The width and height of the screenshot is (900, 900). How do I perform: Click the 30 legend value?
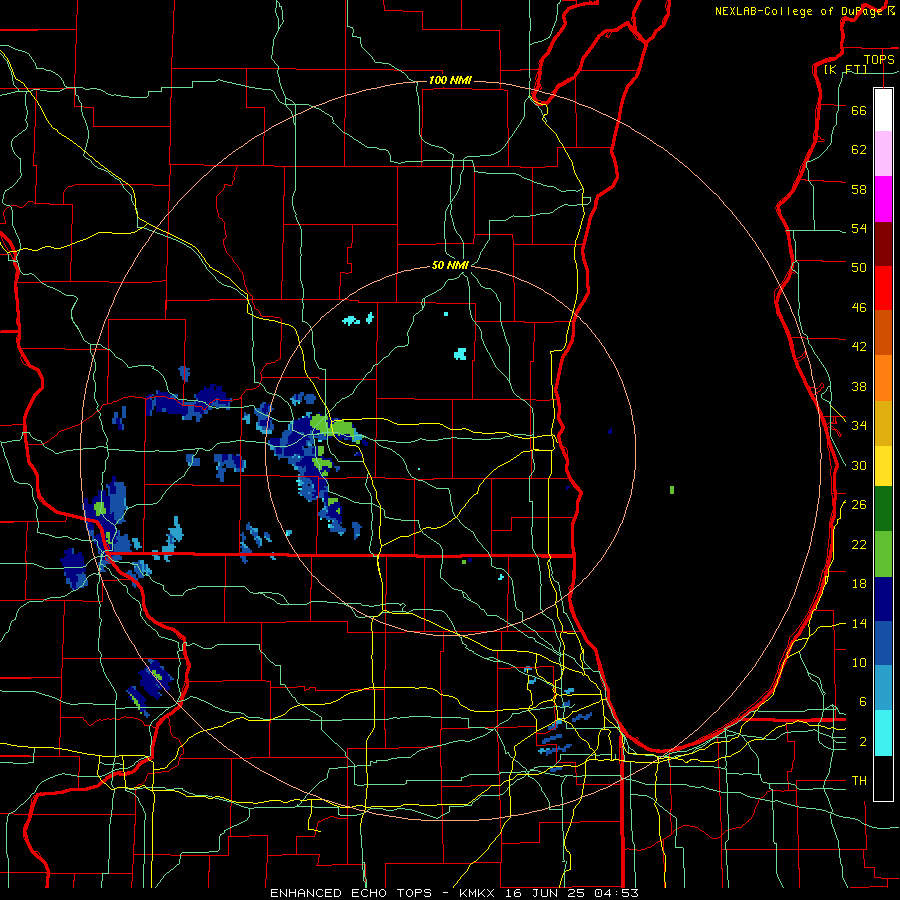click(x=859, y=465)
